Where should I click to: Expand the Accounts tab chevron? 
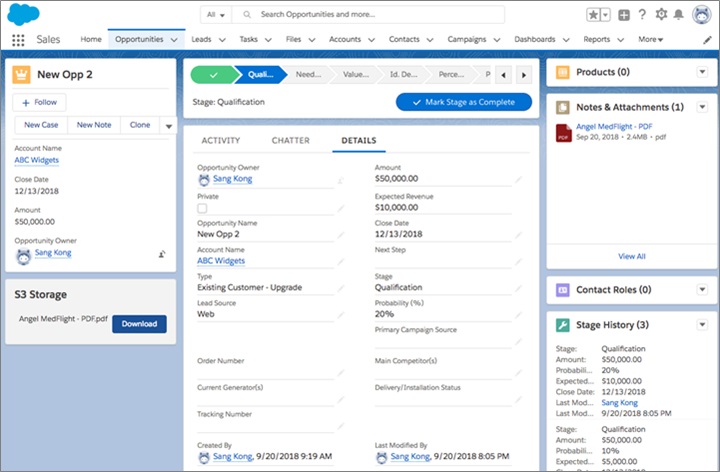tap(371, 40)
